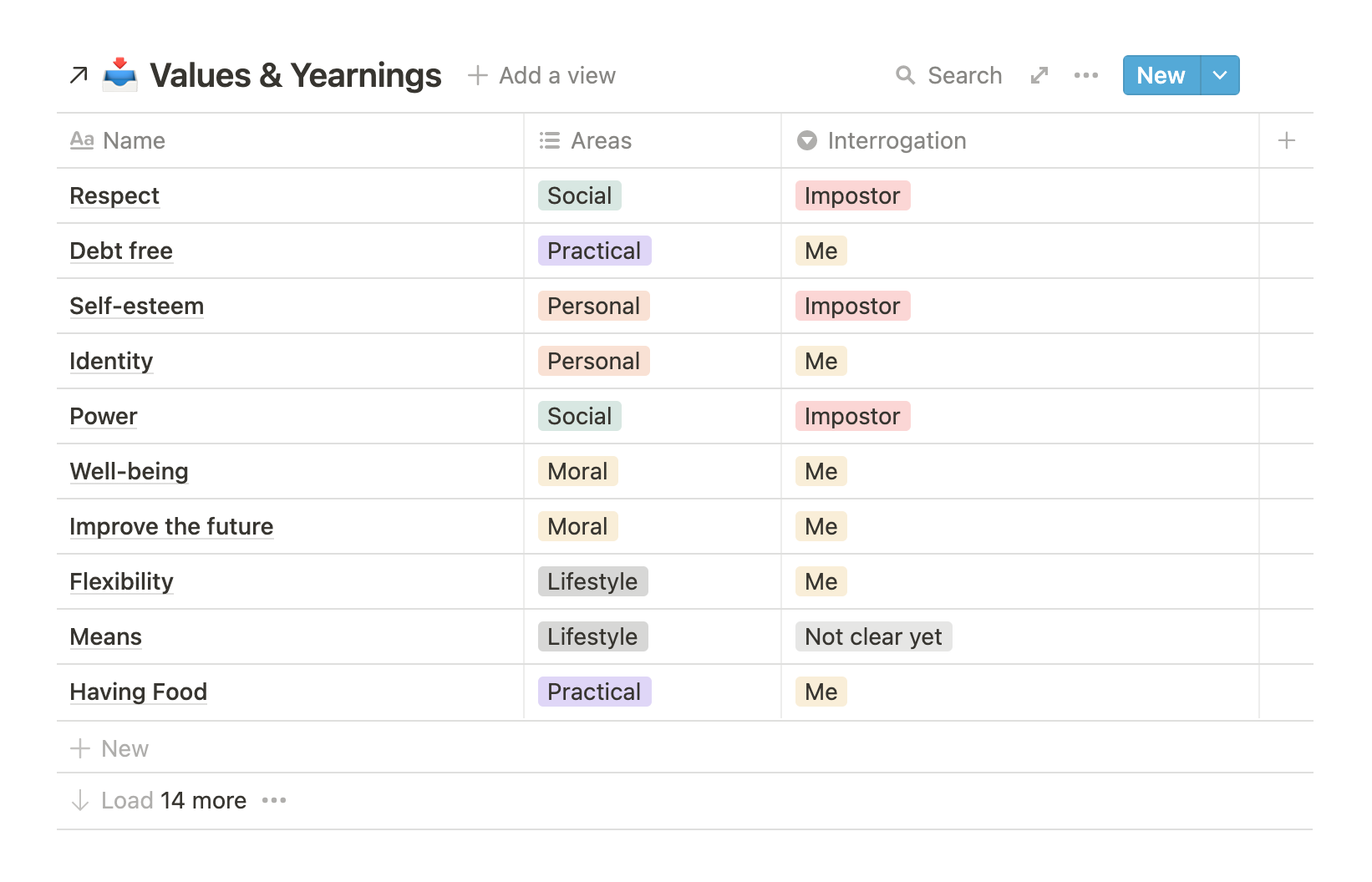
Task: Open the New button dropdown arrow
Action: click(x=1220, y=76)
